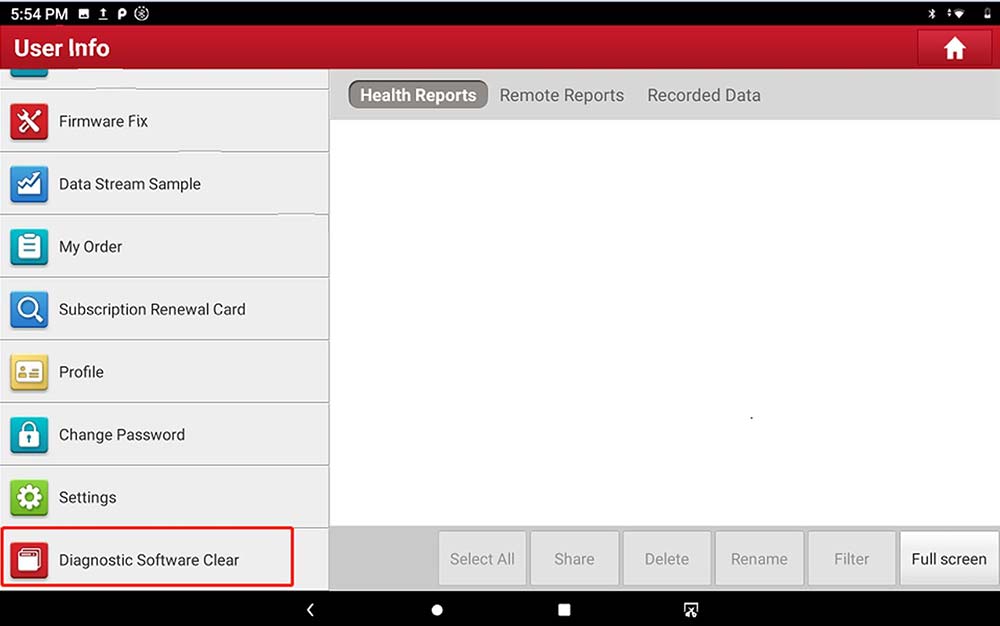Click the Delete button
The height and width of the screenshot is (626, 1000).
[666, 558]
